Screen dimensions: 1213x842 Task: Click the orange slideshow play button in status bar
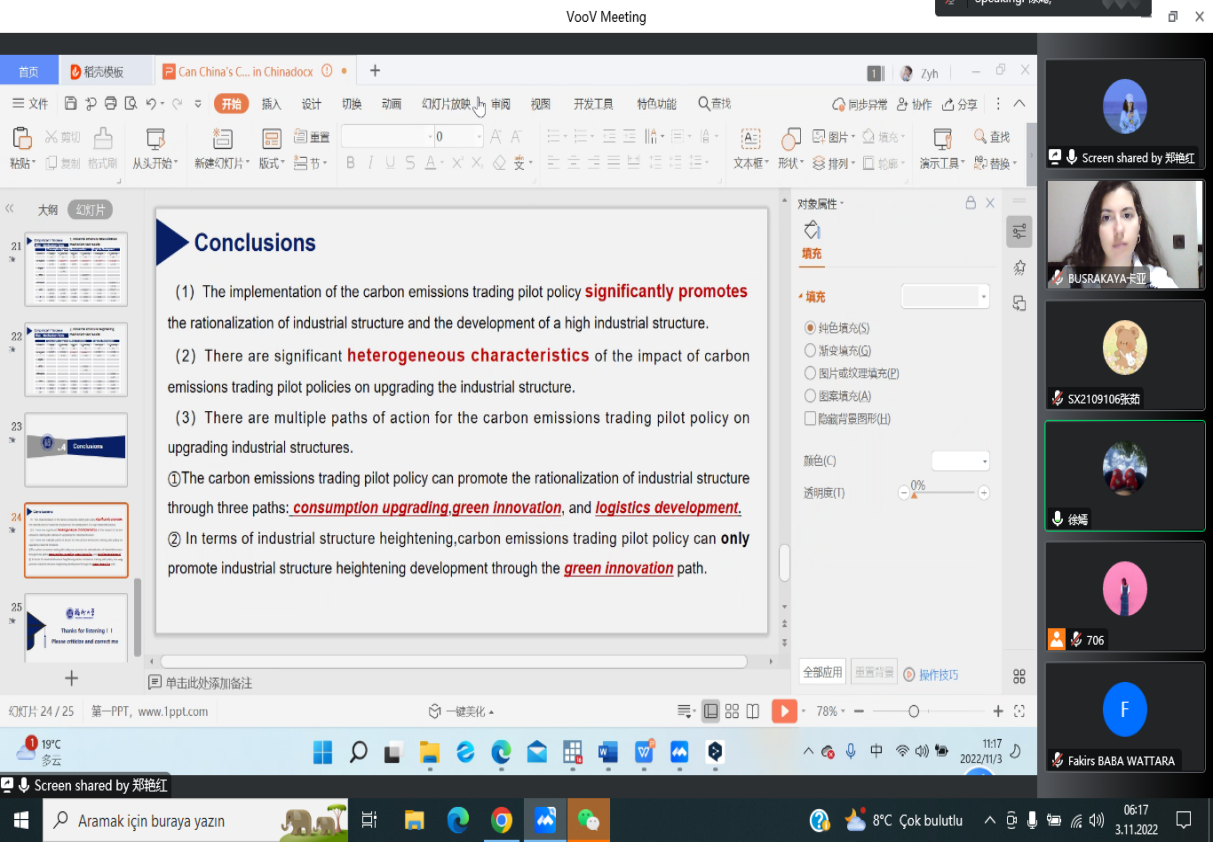click(x=784, y=711)
